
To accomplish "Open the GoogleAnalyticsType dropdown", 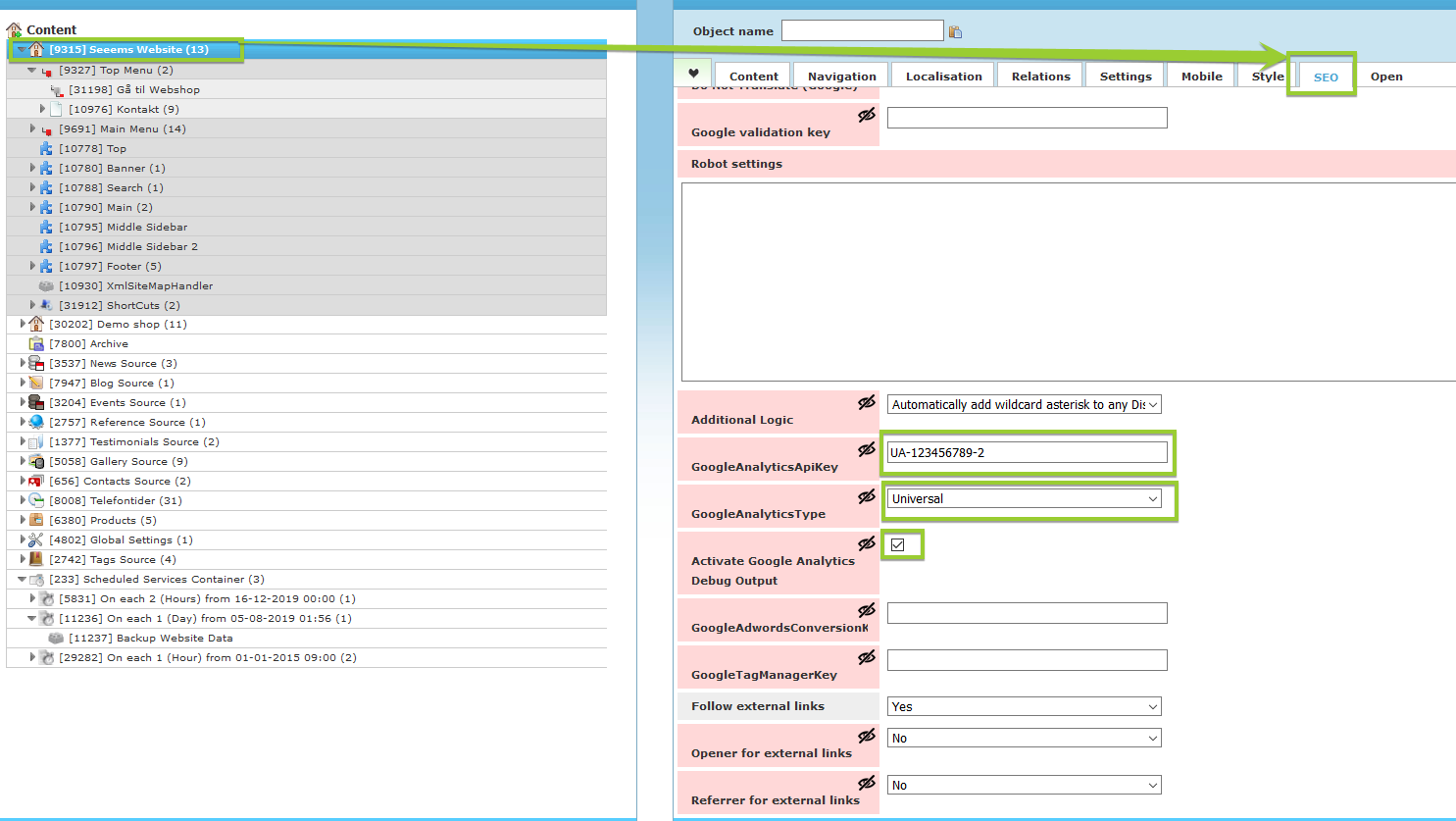I will coord(1025,498).
